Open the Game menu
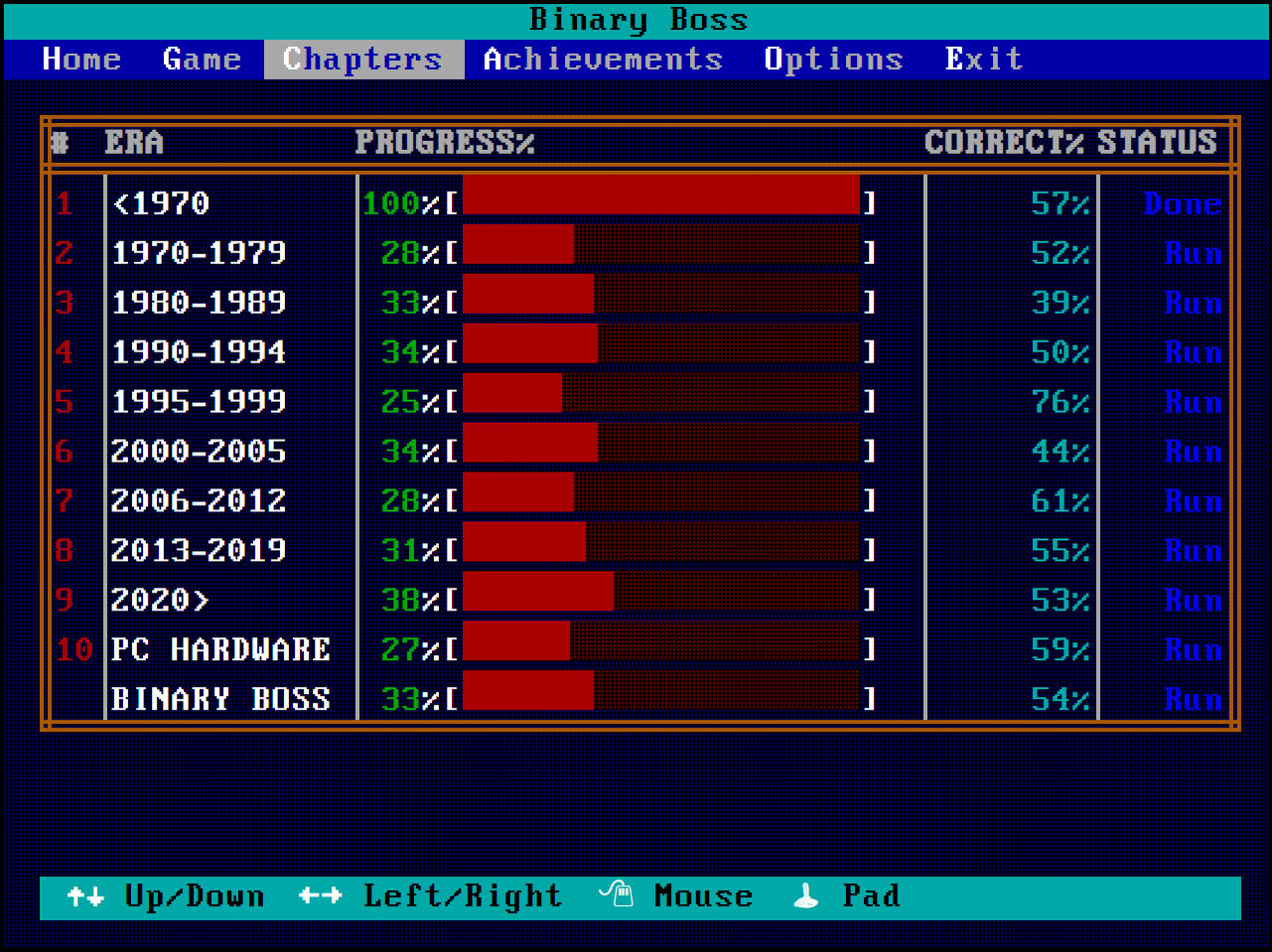The image size is (1272, 952). click(x=201, y=59)
